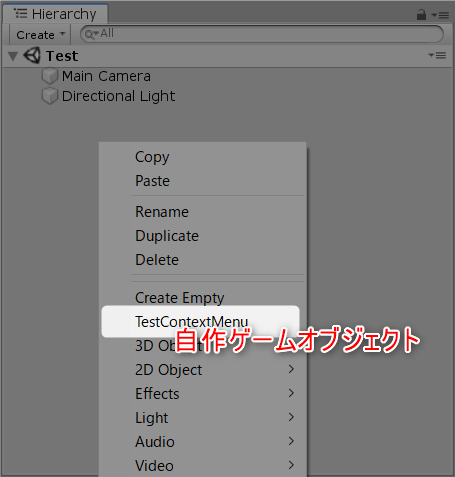Click the Unity logo icon beside Test
Screen dimensions: 455x477
coord(32,55)
